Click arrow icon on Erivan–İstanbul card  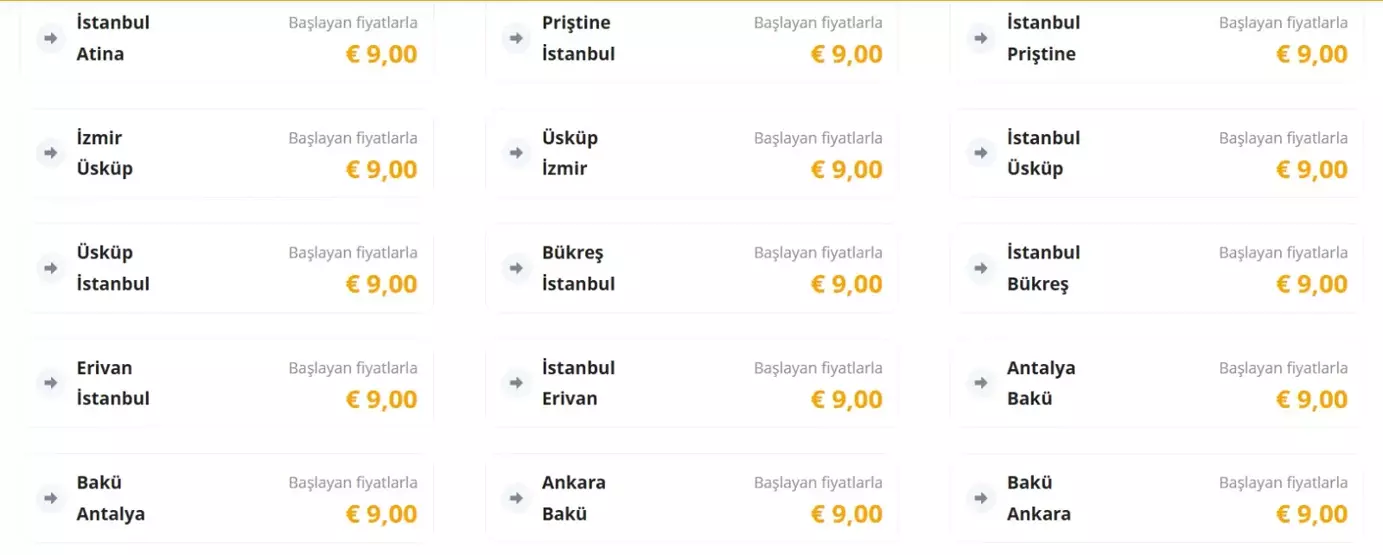[x=50, y=383]
